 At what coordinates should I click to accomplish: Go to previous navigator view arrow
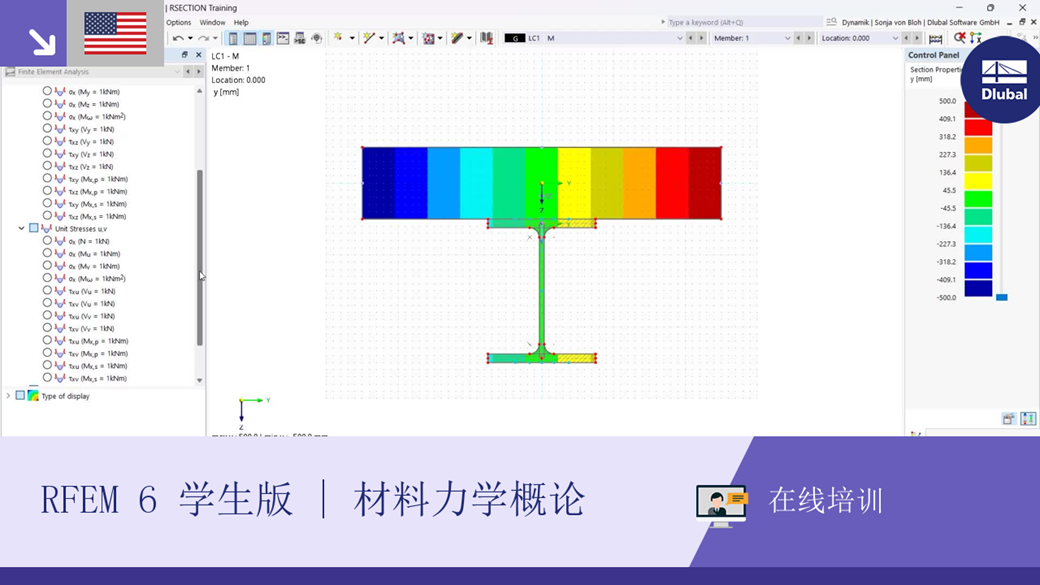tap(188, 72)
